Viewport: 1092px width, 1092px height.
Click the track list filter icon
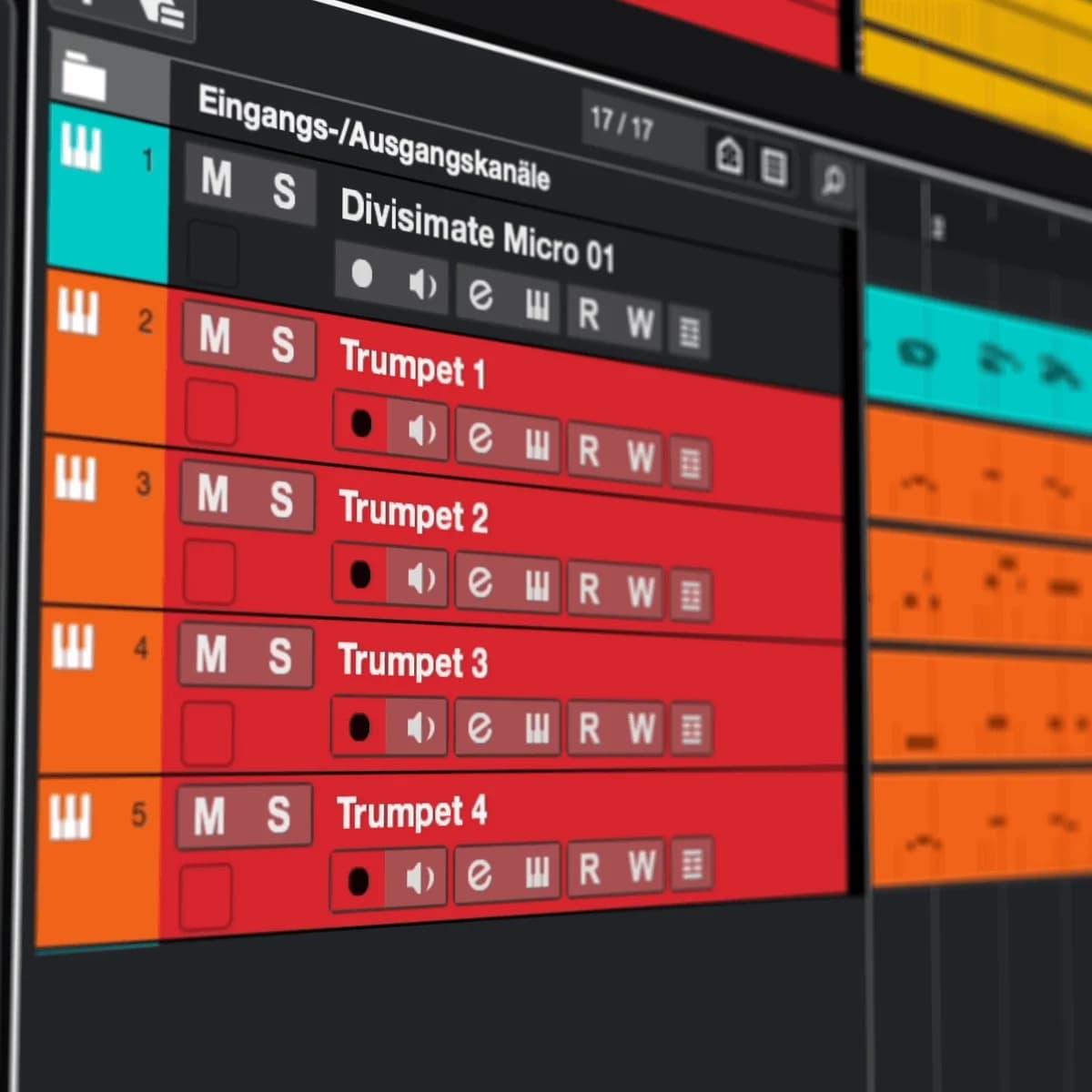point(773,167)
